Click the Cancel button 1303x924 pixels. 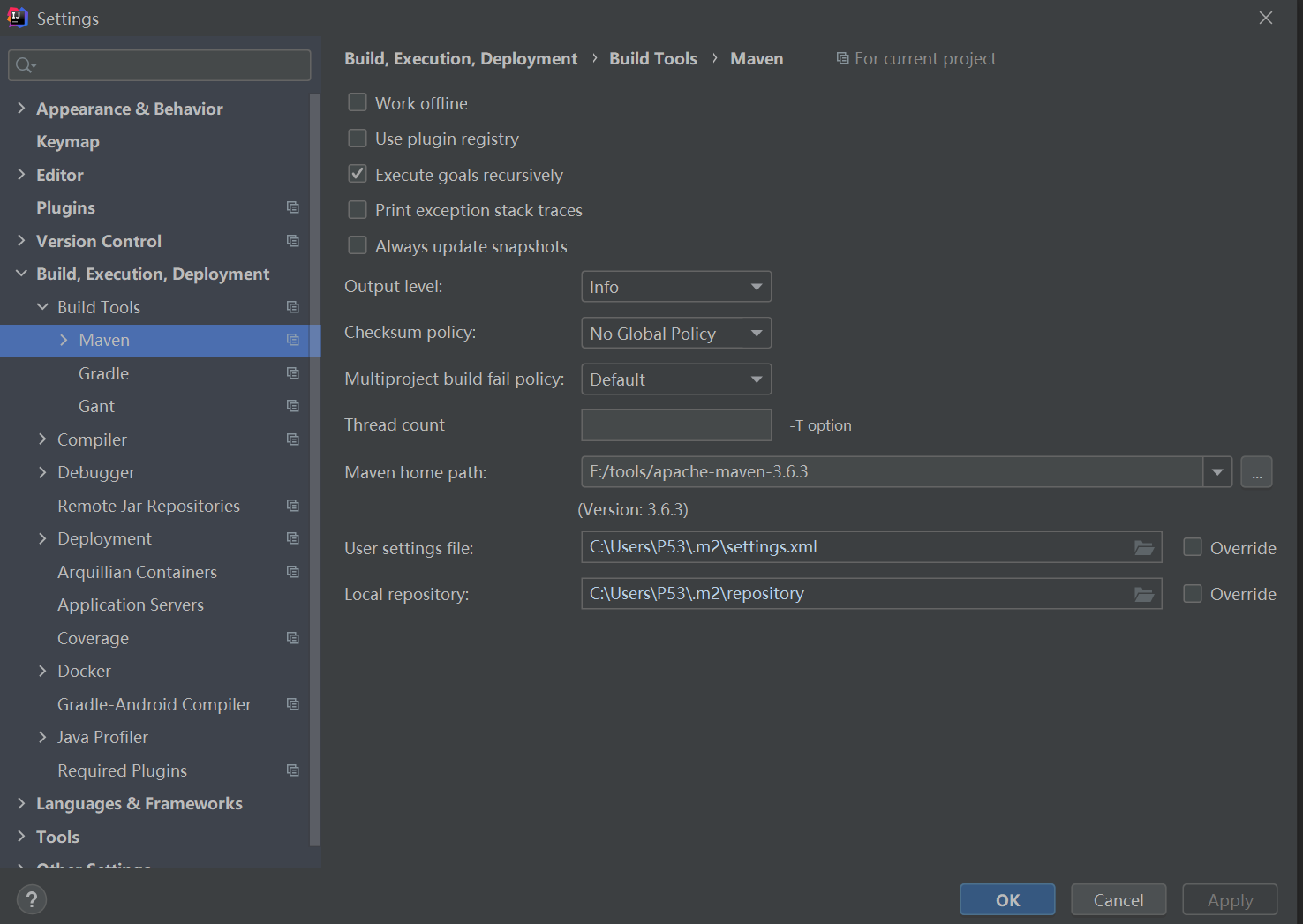1118,899
